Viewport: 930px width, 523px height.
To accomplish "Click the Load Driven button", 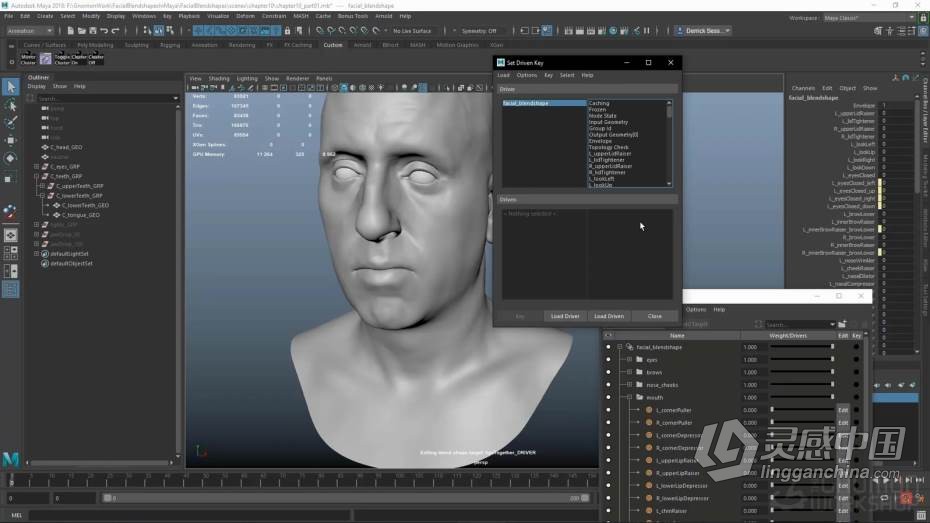I will tap(609, 316).
